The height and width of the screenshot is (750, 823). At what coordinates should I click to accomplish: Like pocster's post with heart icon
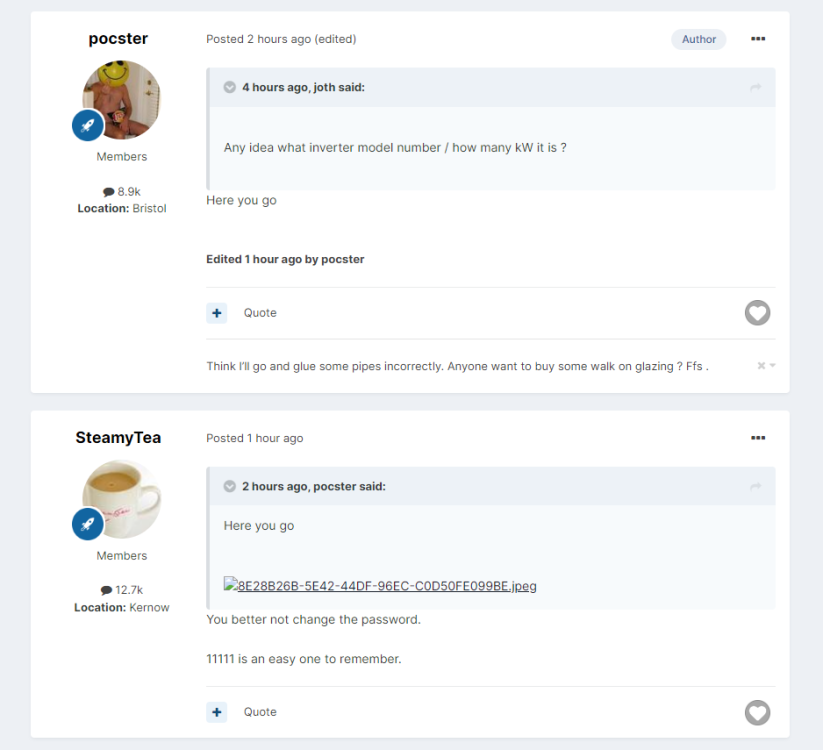tap(757, 313)
